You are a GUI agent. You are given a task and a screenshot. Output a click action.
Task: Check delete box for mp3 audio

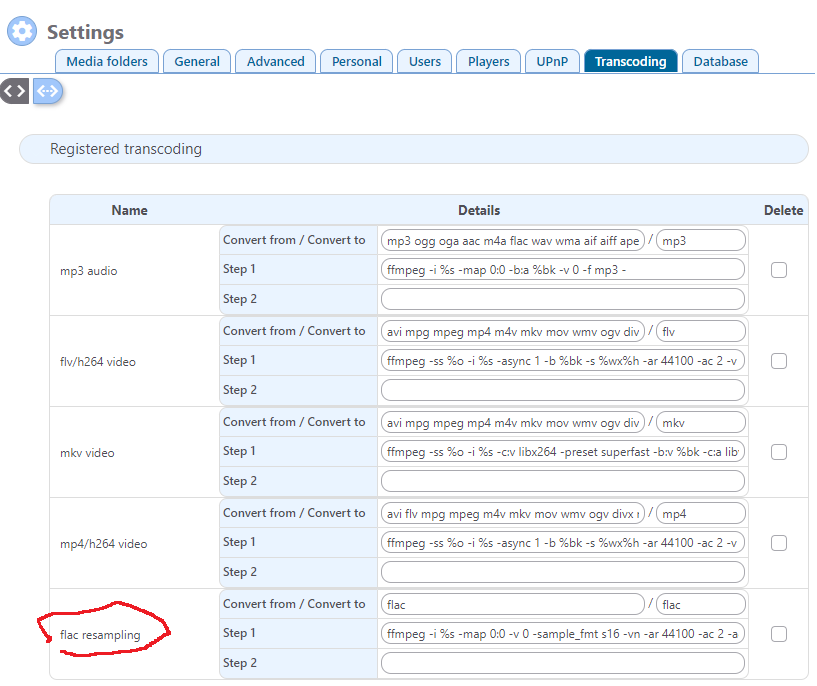click(x=778, y=270)
